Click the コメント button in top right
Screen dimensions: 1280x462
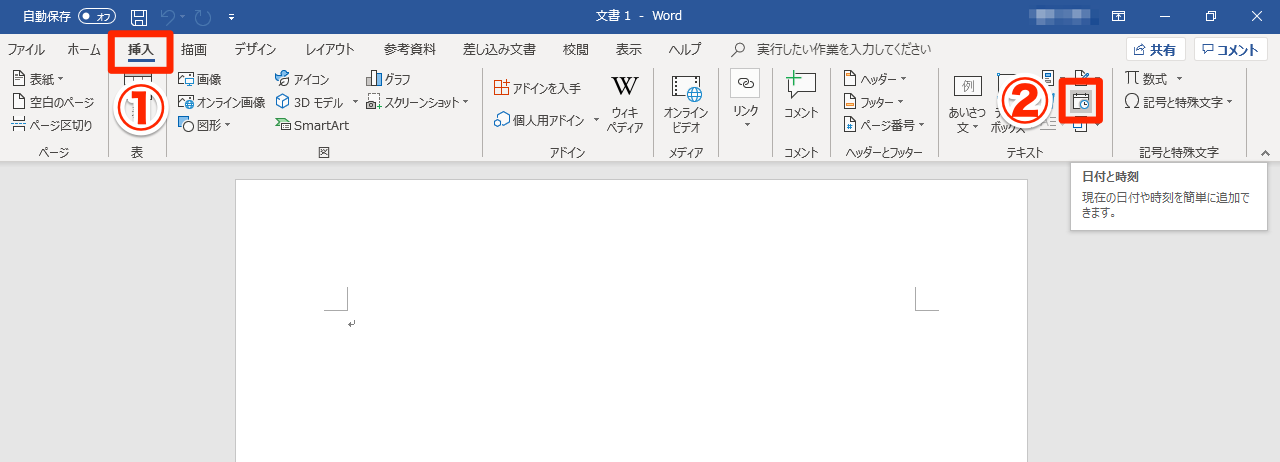[1231, 50]
